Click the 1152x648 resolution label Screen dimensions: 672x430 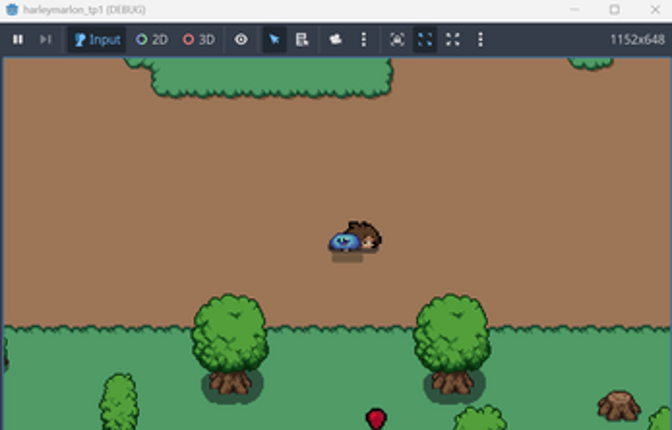[x=637, y=40]
